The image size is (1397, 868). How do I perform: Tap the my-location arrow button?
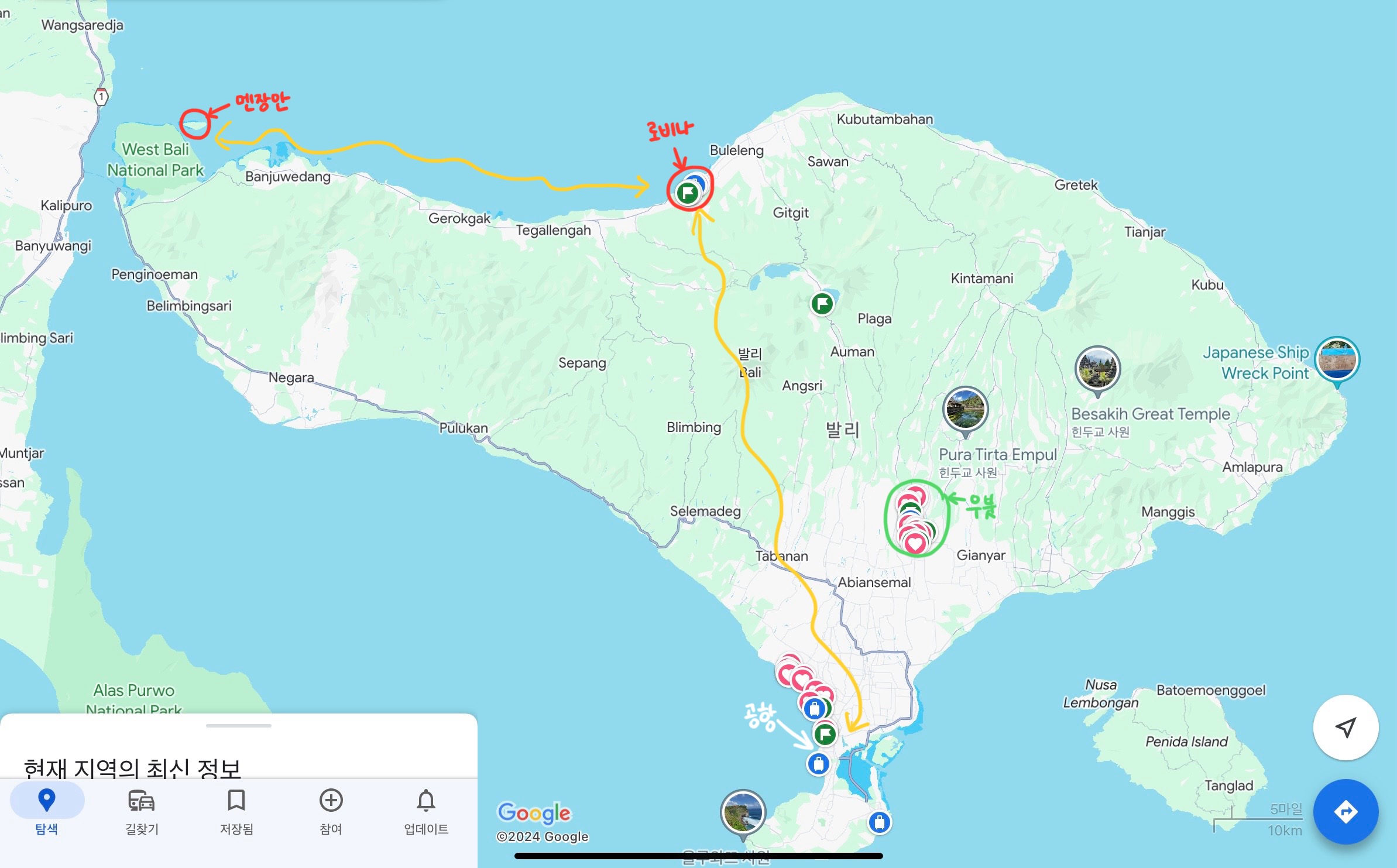[1345, 728]
